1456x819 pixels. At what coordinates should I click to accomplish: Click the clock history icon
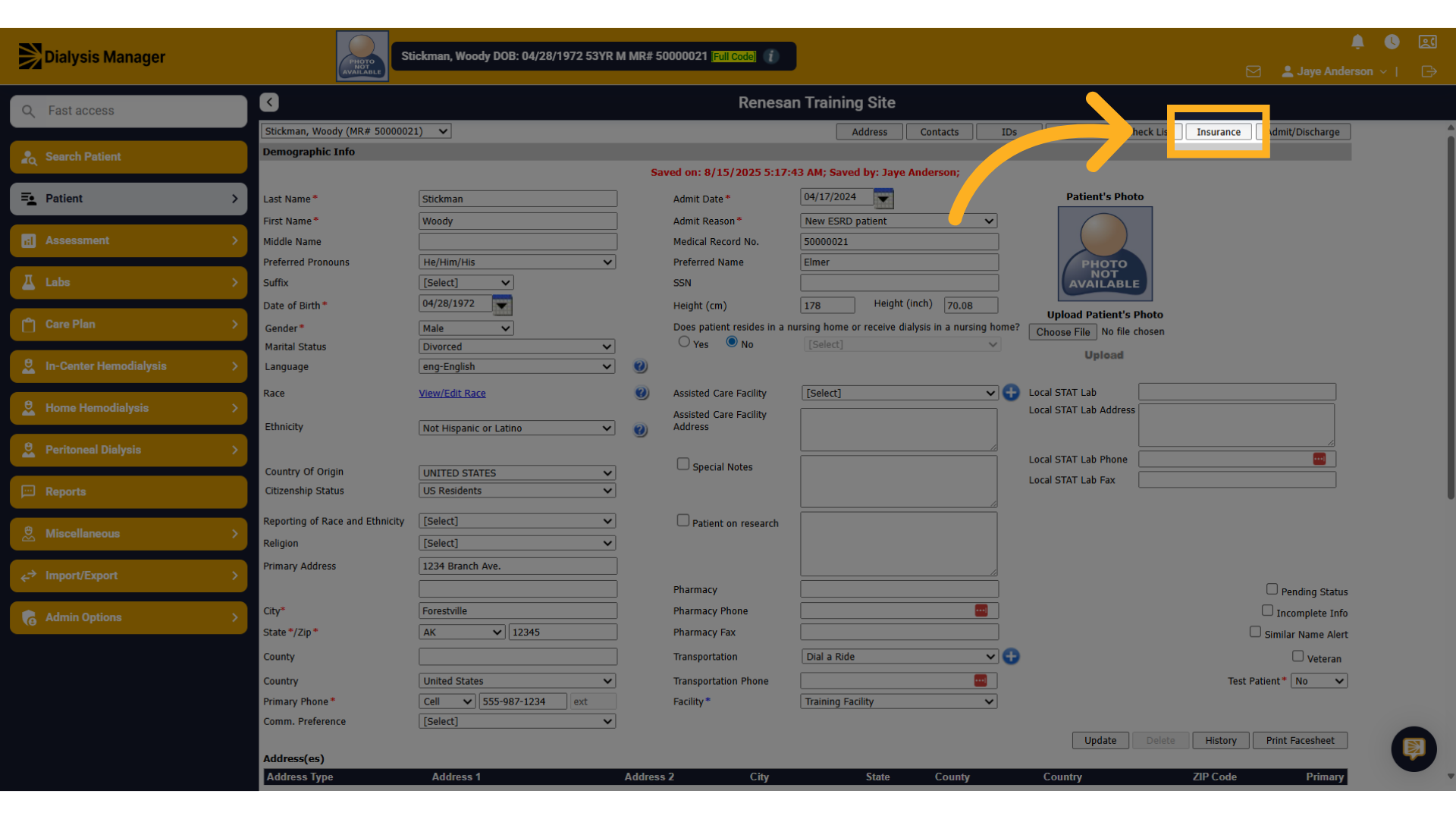pos(1392,42)
